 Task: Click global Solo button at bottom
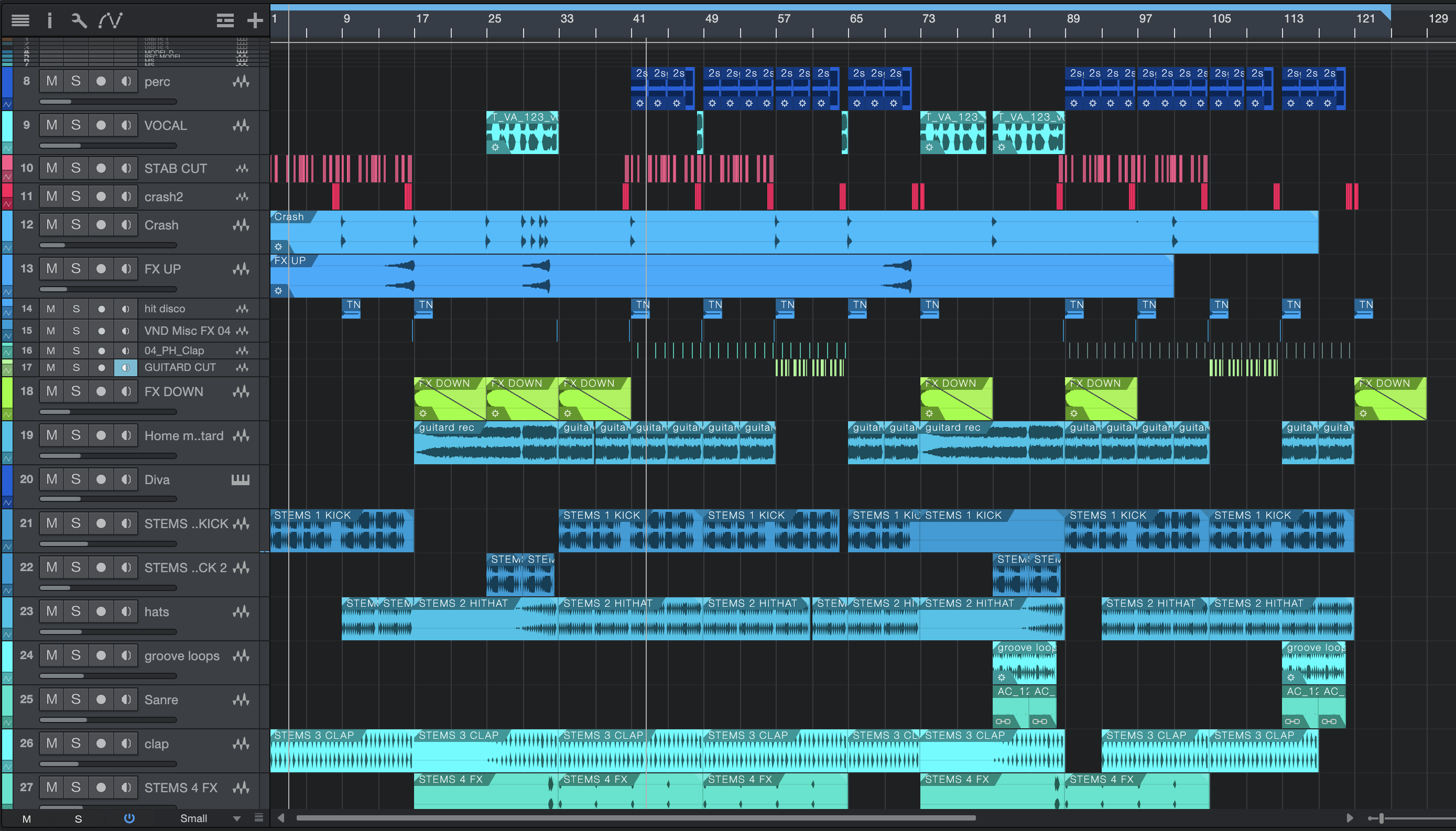(x=78, y=818)
